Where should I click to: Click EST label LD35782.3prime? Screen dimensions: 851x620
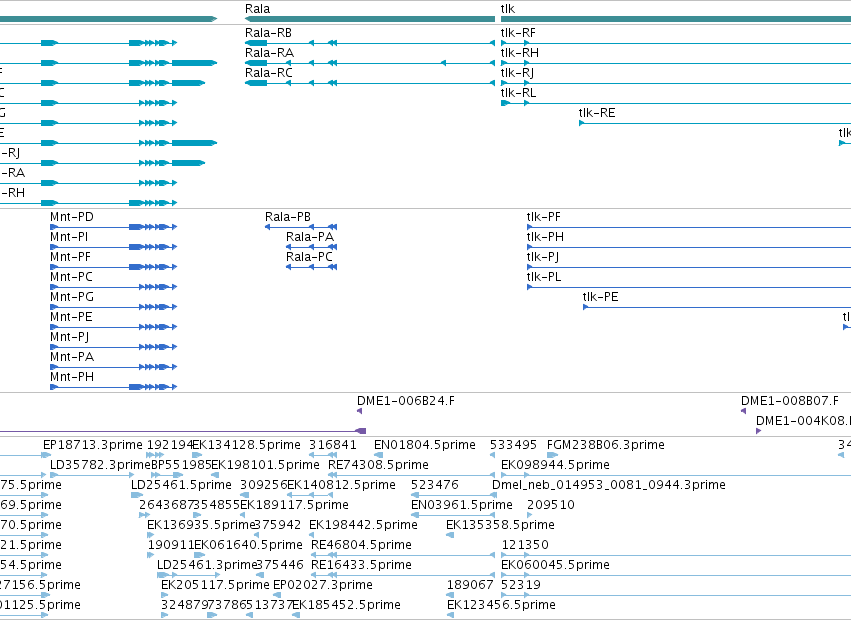[100, 465]
